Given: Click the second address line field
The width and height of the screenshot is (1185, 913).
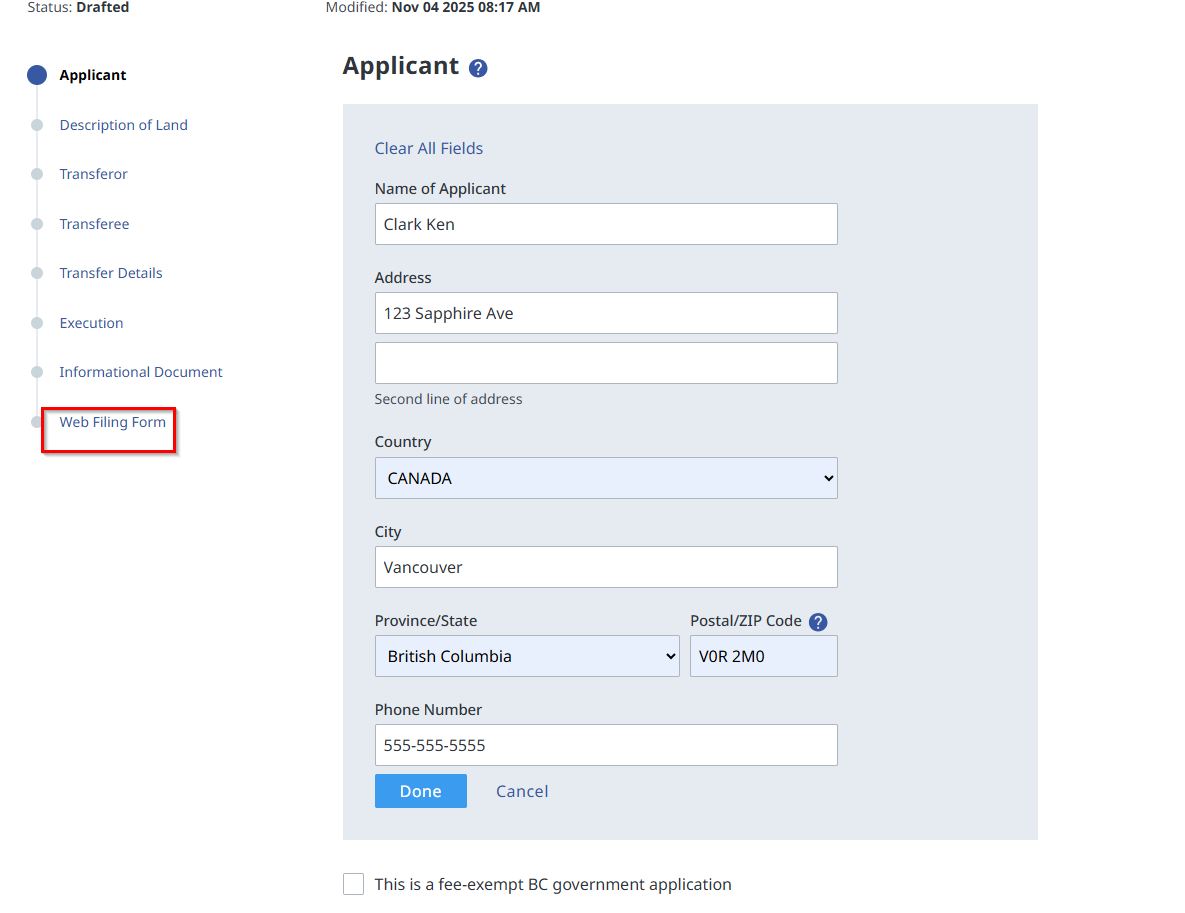Looking at the screenshot, I should pyautogui.click(x=605, y=363).
